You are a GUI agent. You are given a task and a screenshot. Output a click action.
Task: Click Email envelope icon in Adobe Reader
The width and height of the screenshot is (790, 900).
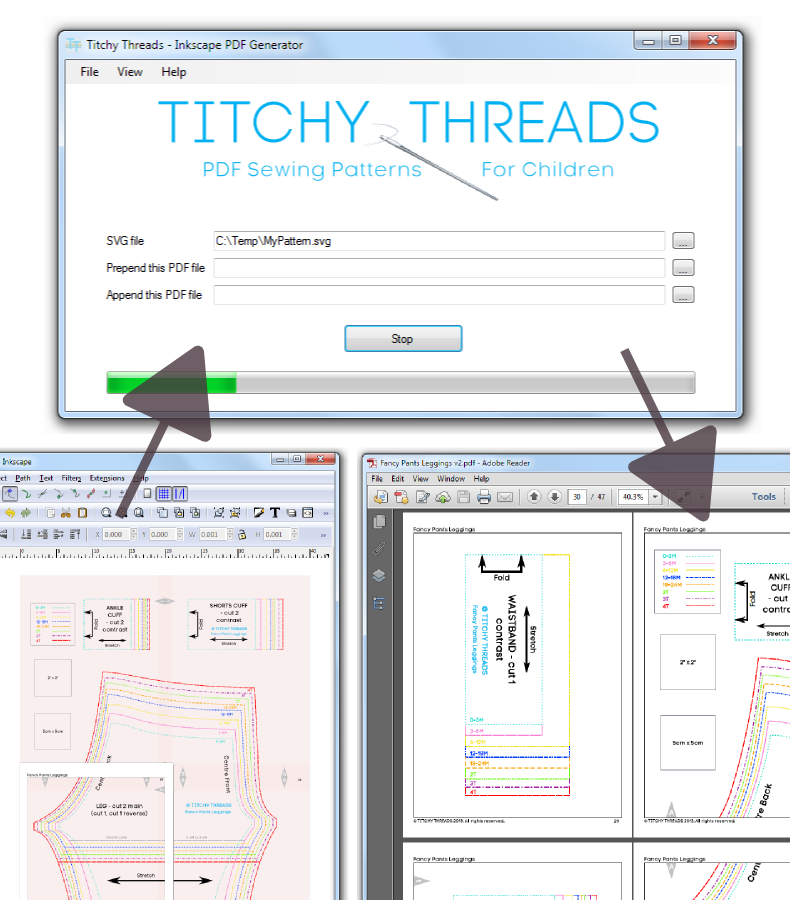505,497
